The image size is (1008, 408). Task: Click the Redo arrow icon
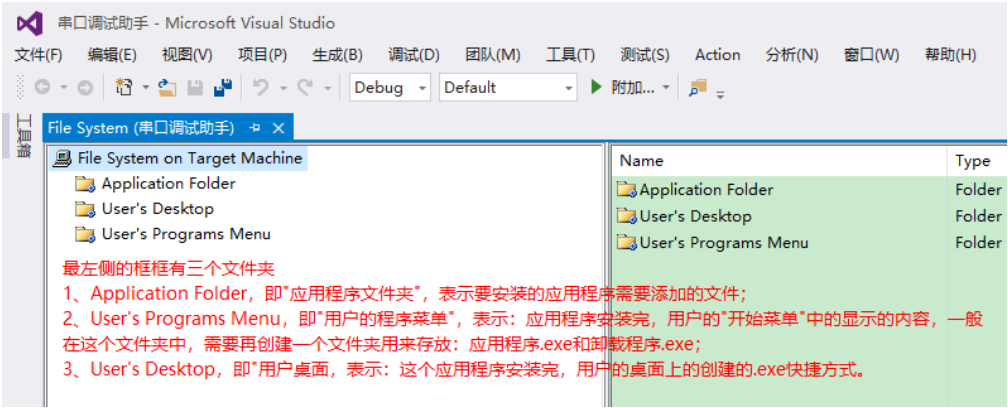[305, 87]
